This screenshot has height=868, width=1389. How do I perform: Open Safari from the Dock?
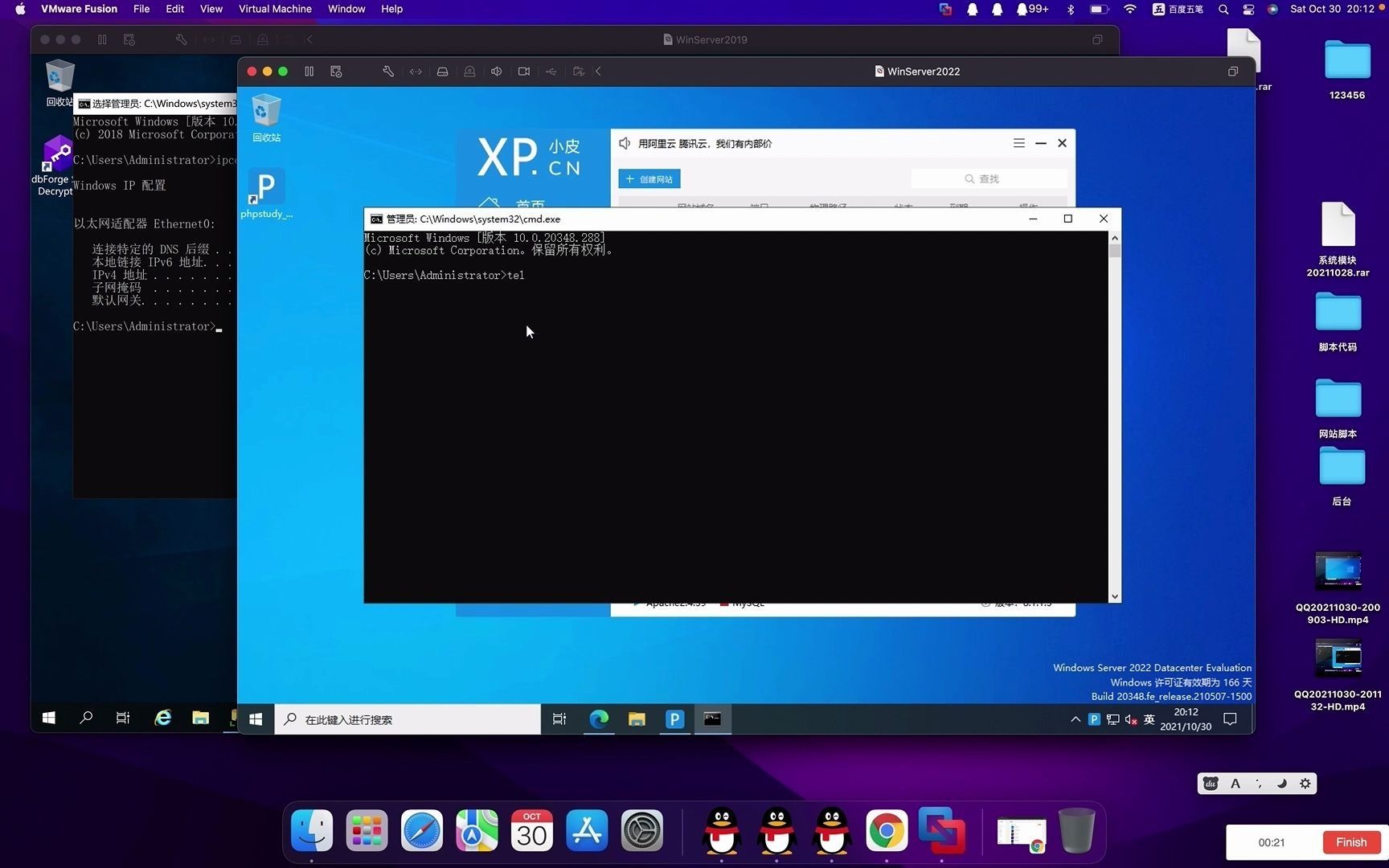click(422, 831)
